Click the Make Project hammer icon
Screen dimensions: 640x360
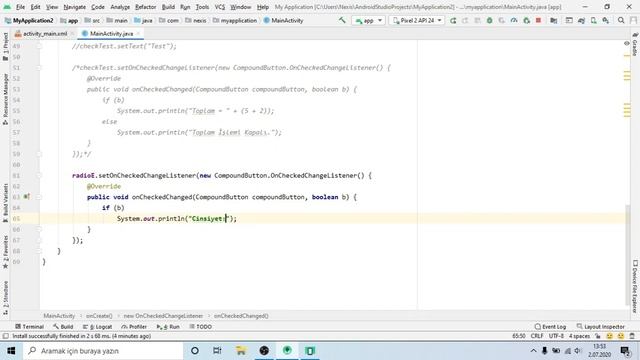pos(342,20)
